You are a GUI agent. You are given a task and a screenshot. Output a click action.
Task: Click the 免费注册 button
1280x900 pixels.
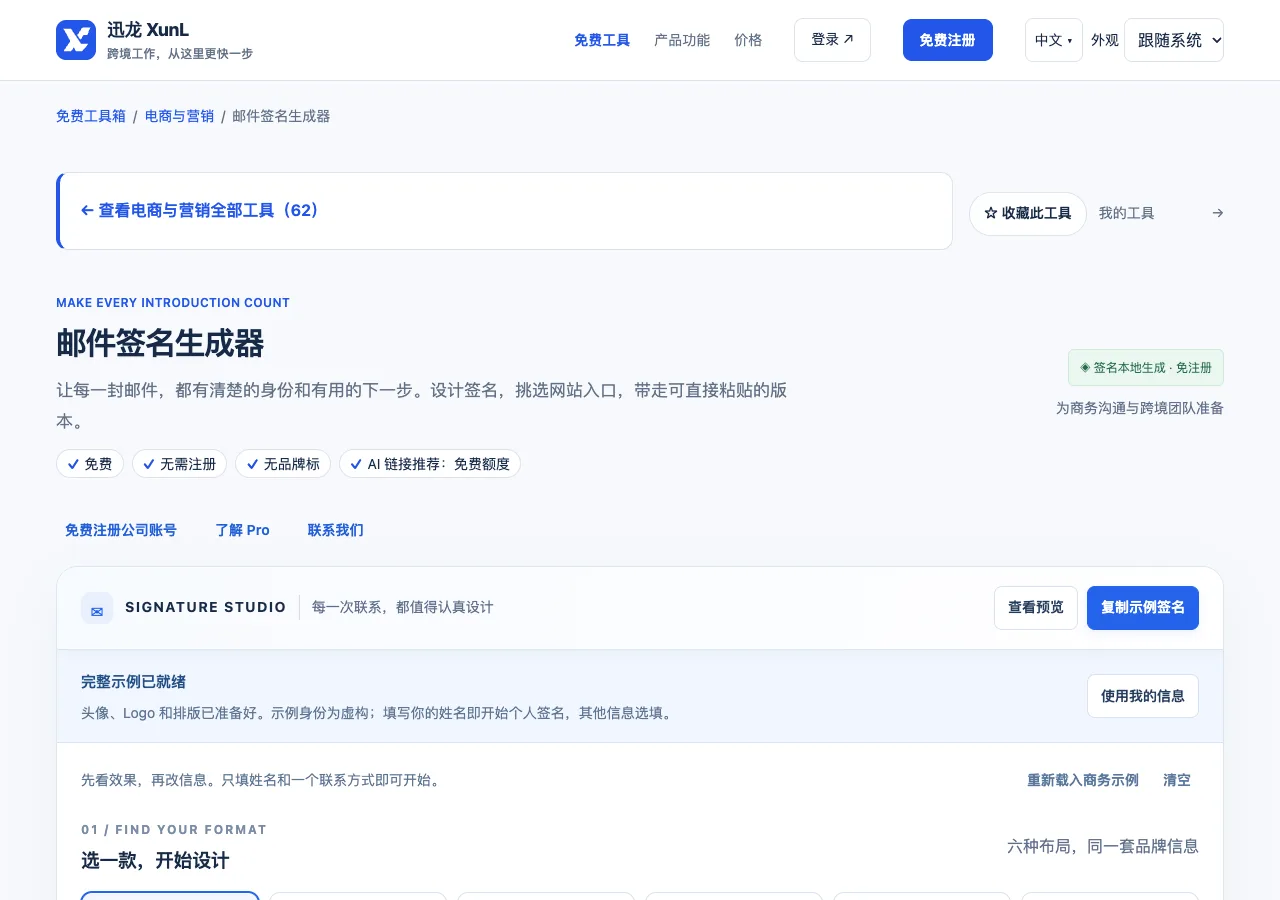[x=948, y=40]
